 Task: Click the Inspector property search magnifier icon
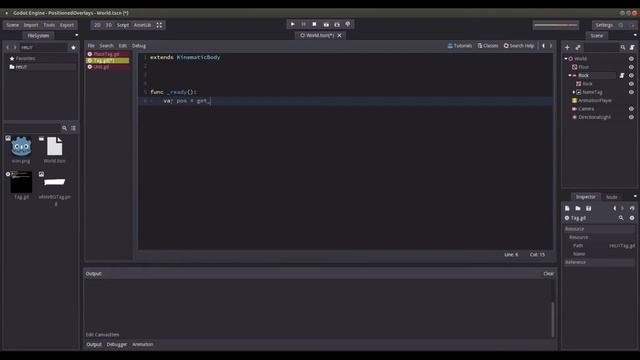pos(621,218)
